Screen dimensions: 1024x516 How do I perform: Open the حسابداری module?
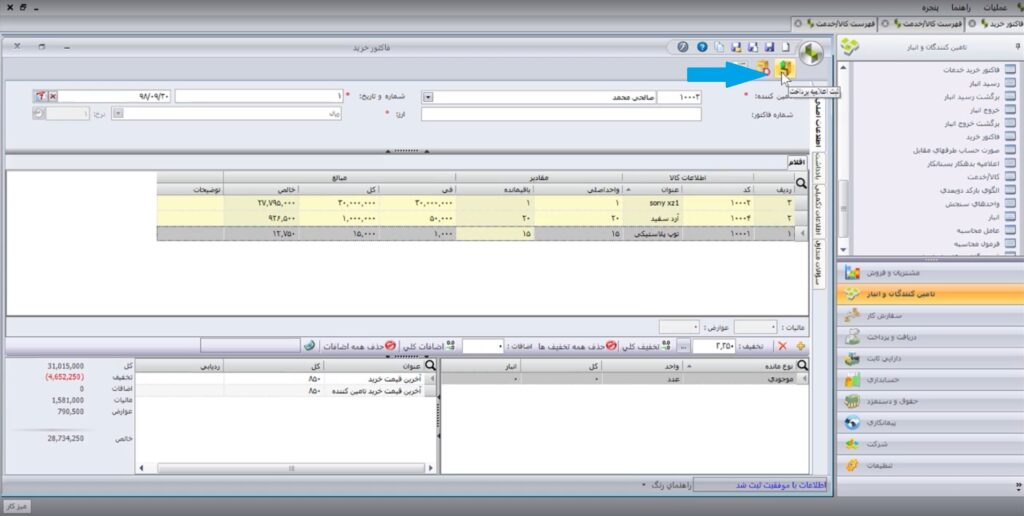pyautogui.click(x=931, y=379)
